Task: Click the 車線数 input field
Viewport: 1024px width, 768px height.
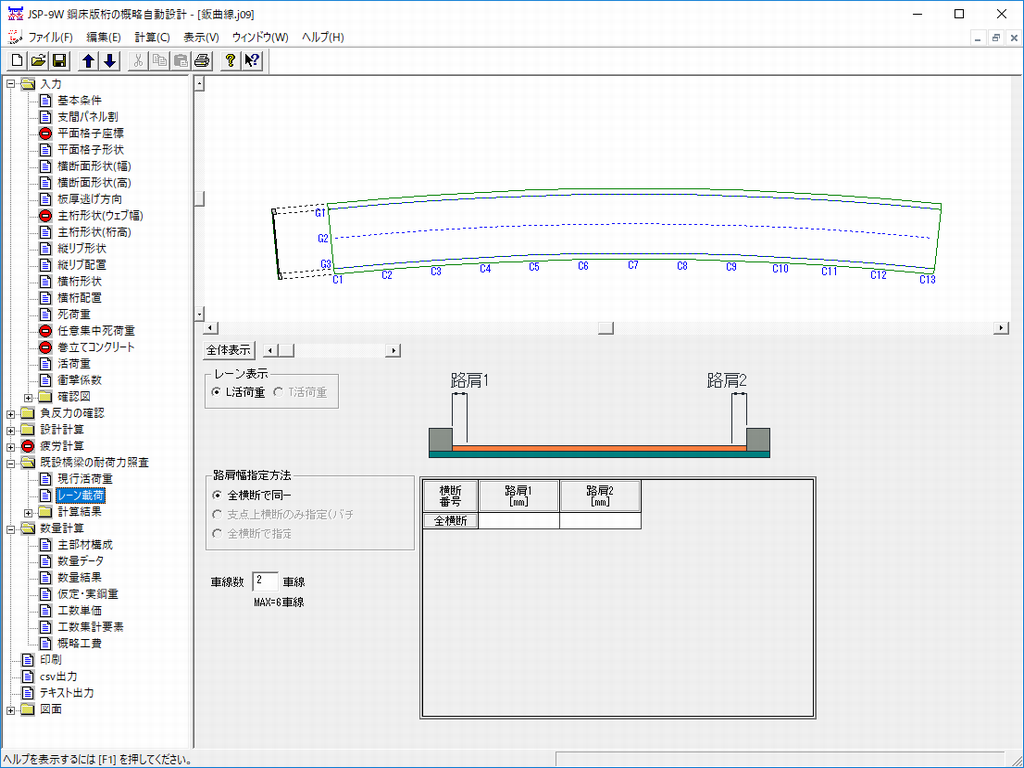Action: pyautogui.click(x=265, y=581)
